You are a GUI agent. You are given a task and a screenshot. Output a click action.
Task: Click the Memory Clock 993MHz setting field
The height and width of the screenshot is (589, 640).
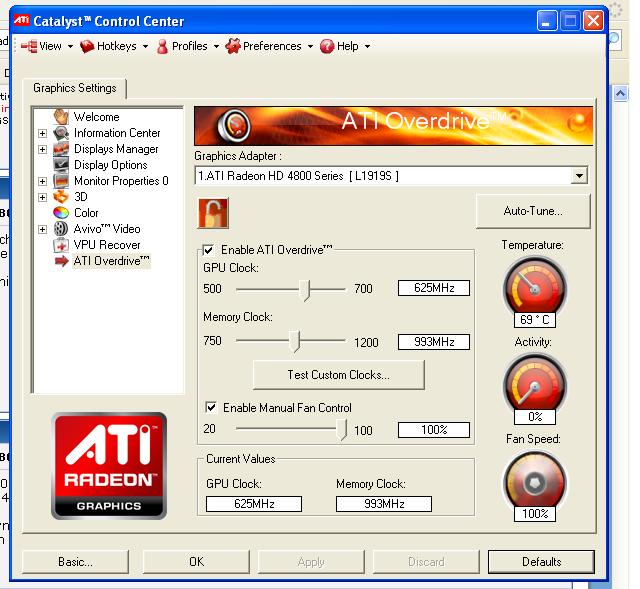point(434,342)
